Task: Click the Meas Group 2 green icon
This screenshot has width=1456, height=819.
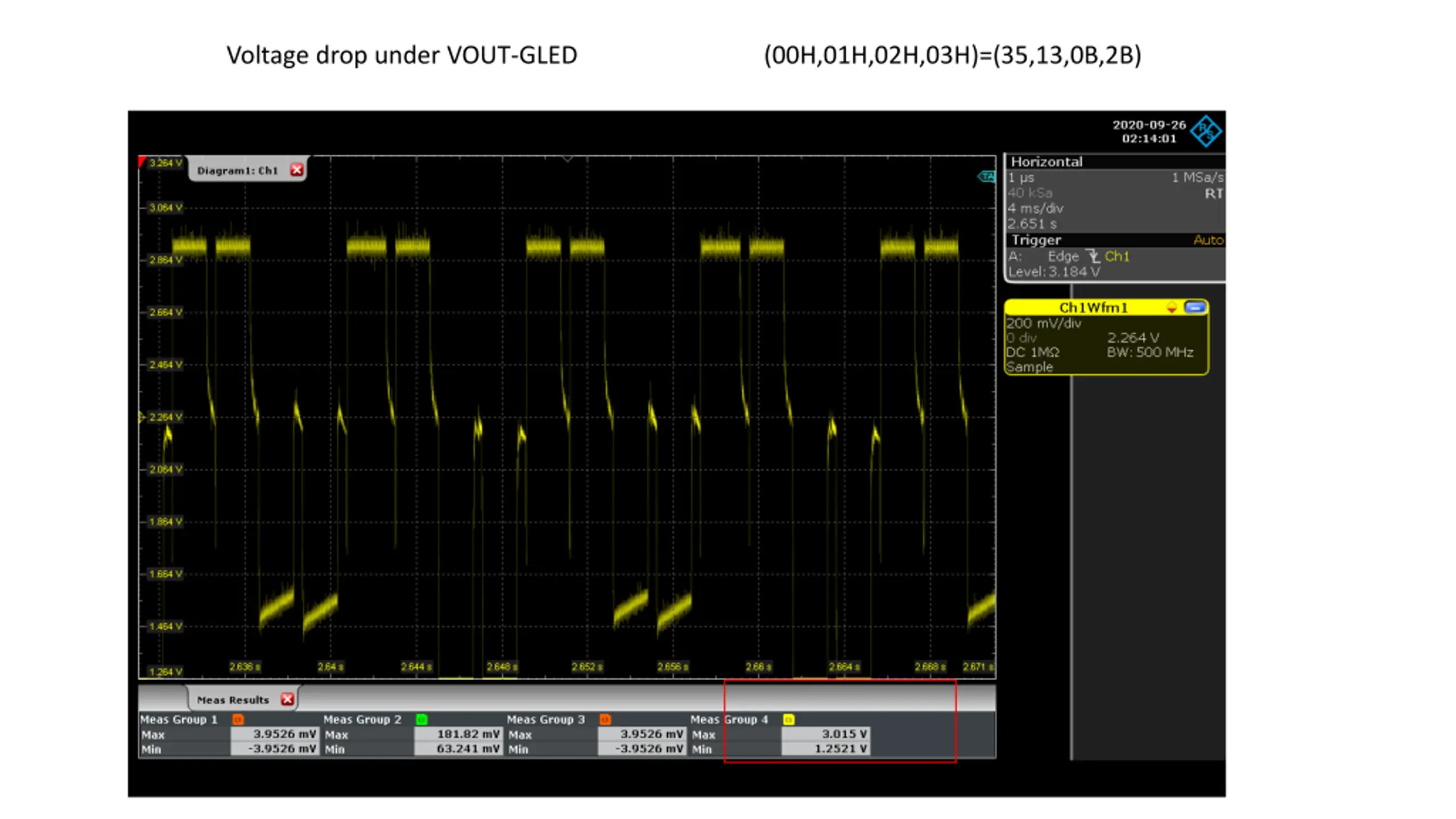Action: point(421,719)
